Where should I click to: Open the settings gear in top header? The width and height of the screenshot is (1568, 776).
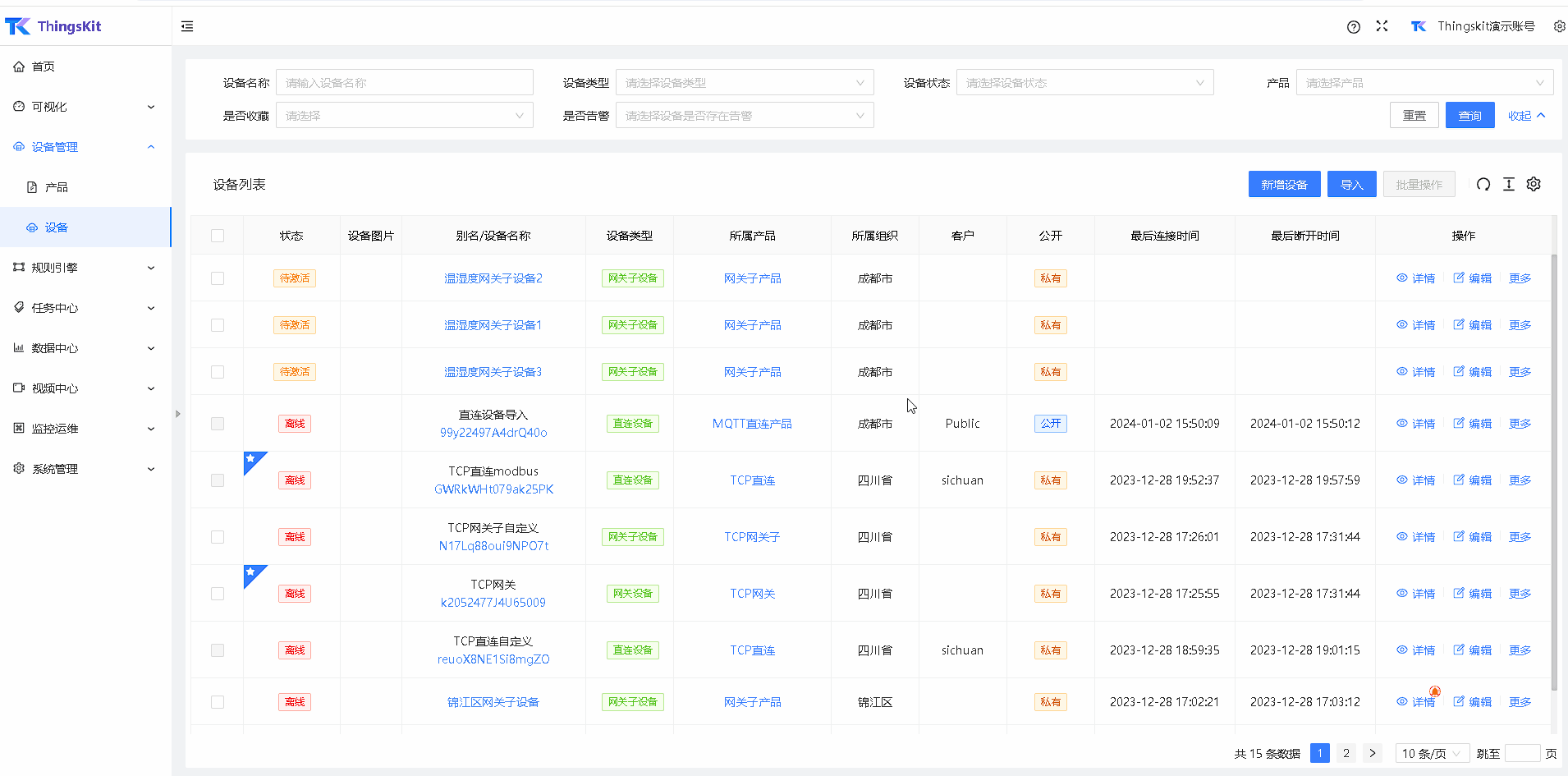(1559, 26)
